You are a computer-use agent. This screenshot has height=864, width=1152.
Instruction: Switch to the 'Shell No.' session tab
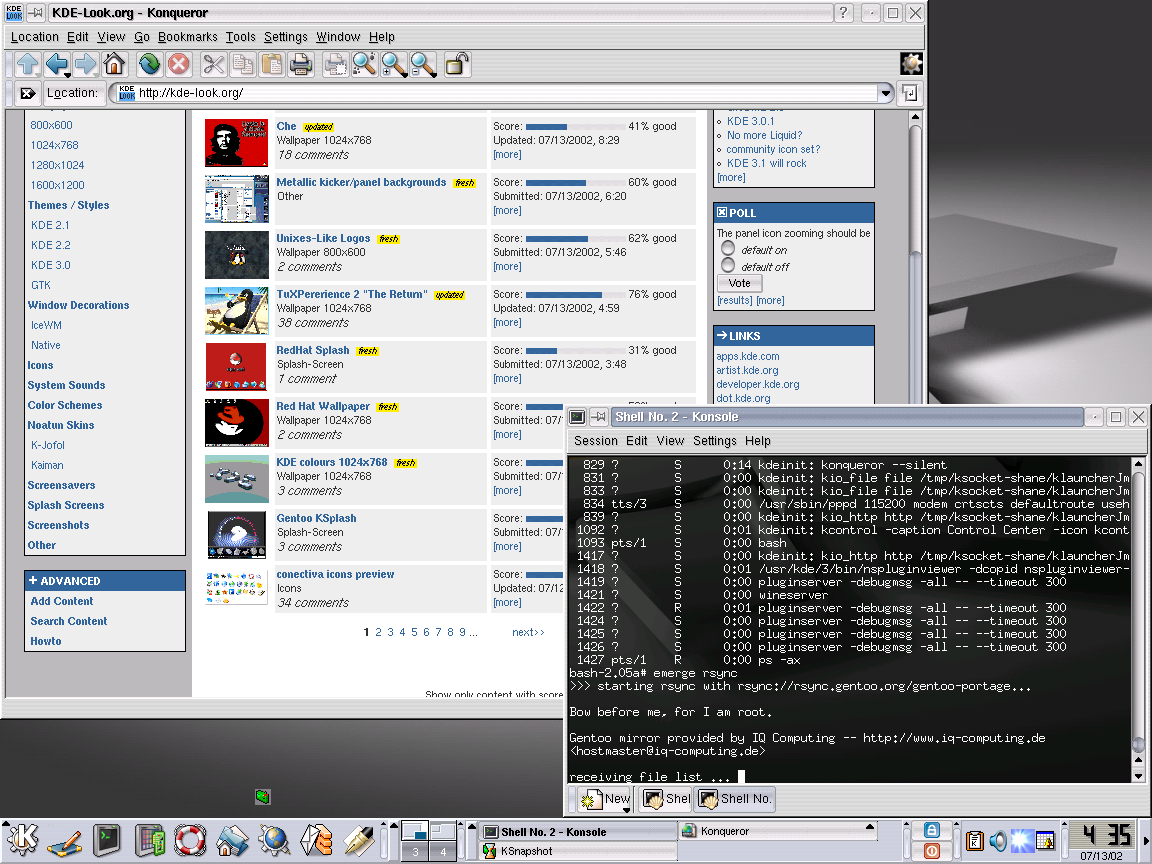[x=735, y=799]
